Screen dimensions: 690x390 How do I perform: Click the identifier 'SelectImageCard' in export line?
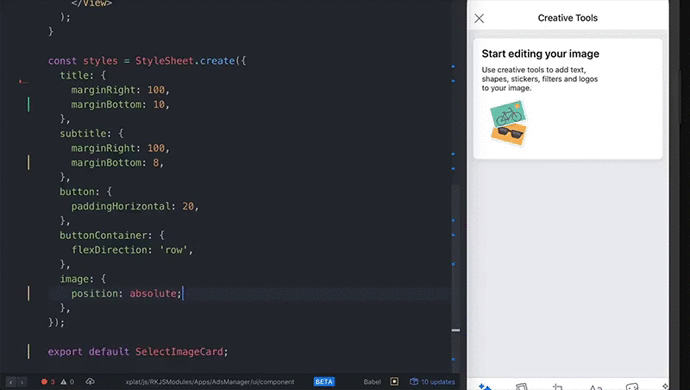tap(179, 351)
